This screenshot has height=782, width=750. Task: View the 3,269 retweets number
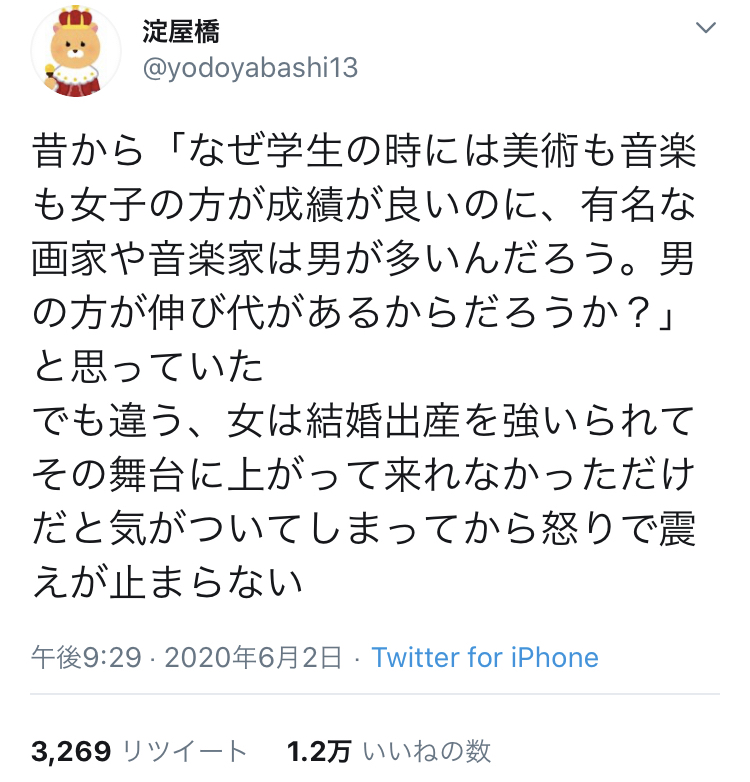click(71, 751)
